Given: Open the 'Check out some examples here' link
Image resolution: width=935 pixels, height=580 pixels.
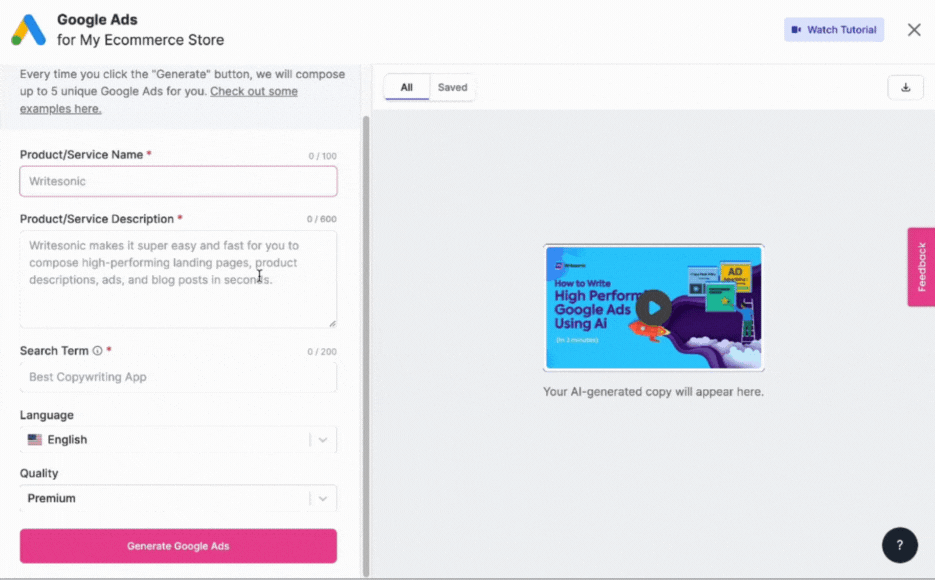Looking at the screenshot, I should (253, 90).
